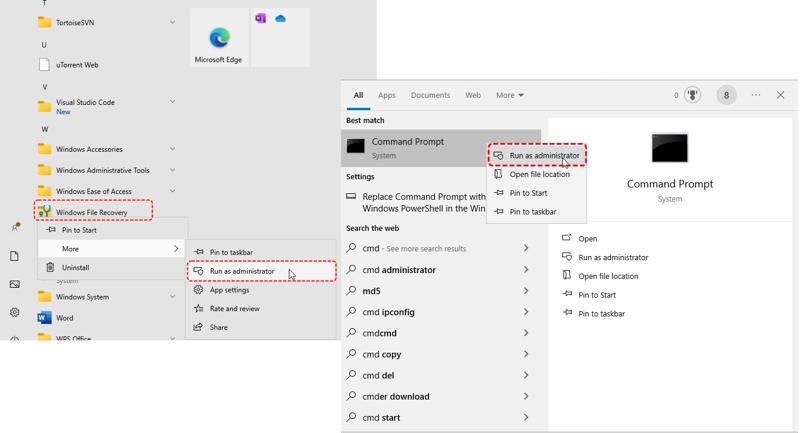
Task: Expand the Windows Ease of Access chevron
Action: tap(172, 191)
